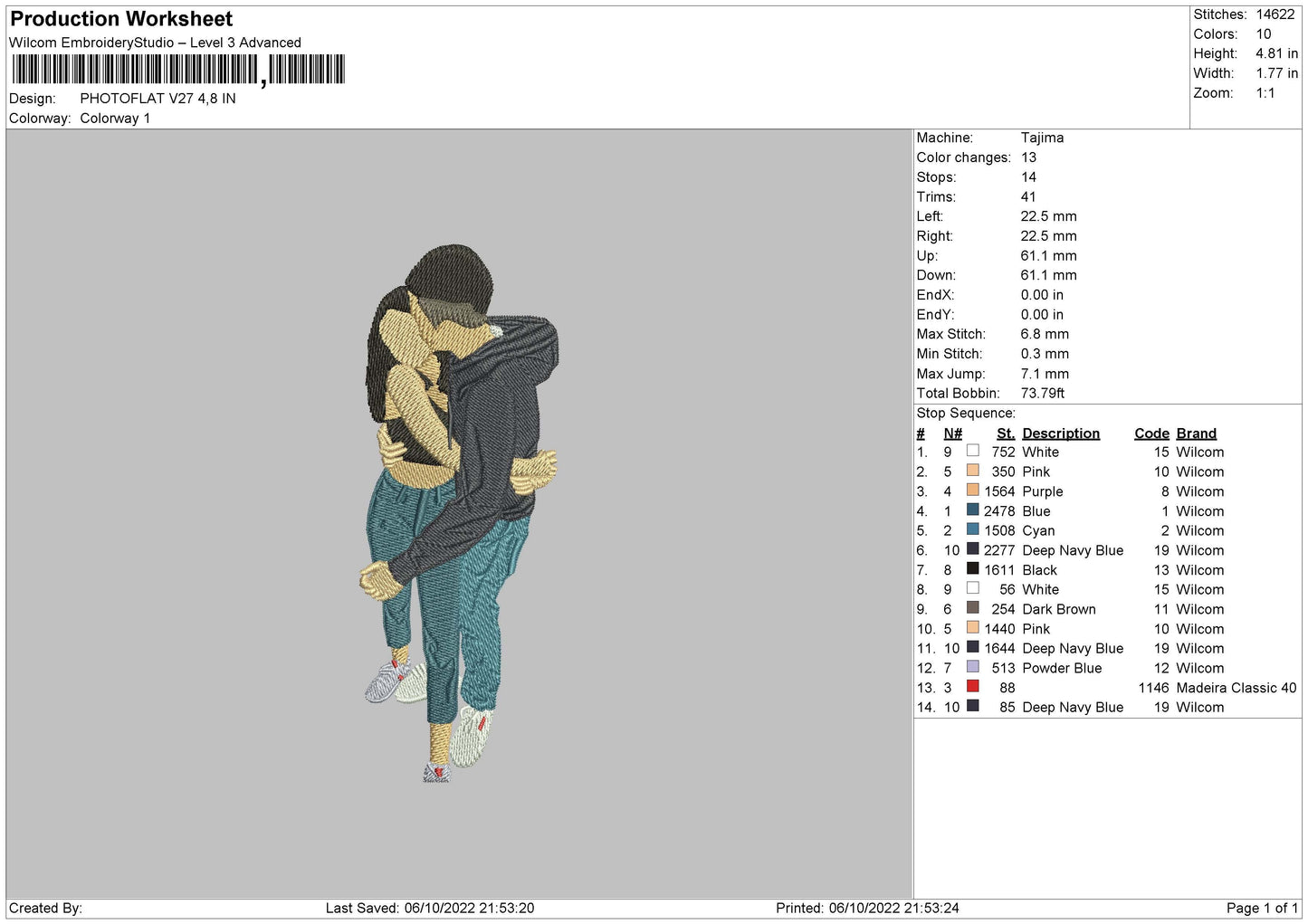Click 'Wilcom EmbroideryStudio – Level 3 Advanced' text
Image resolution: width=1308 pixels, height=924 pixels.
point(155,43)
